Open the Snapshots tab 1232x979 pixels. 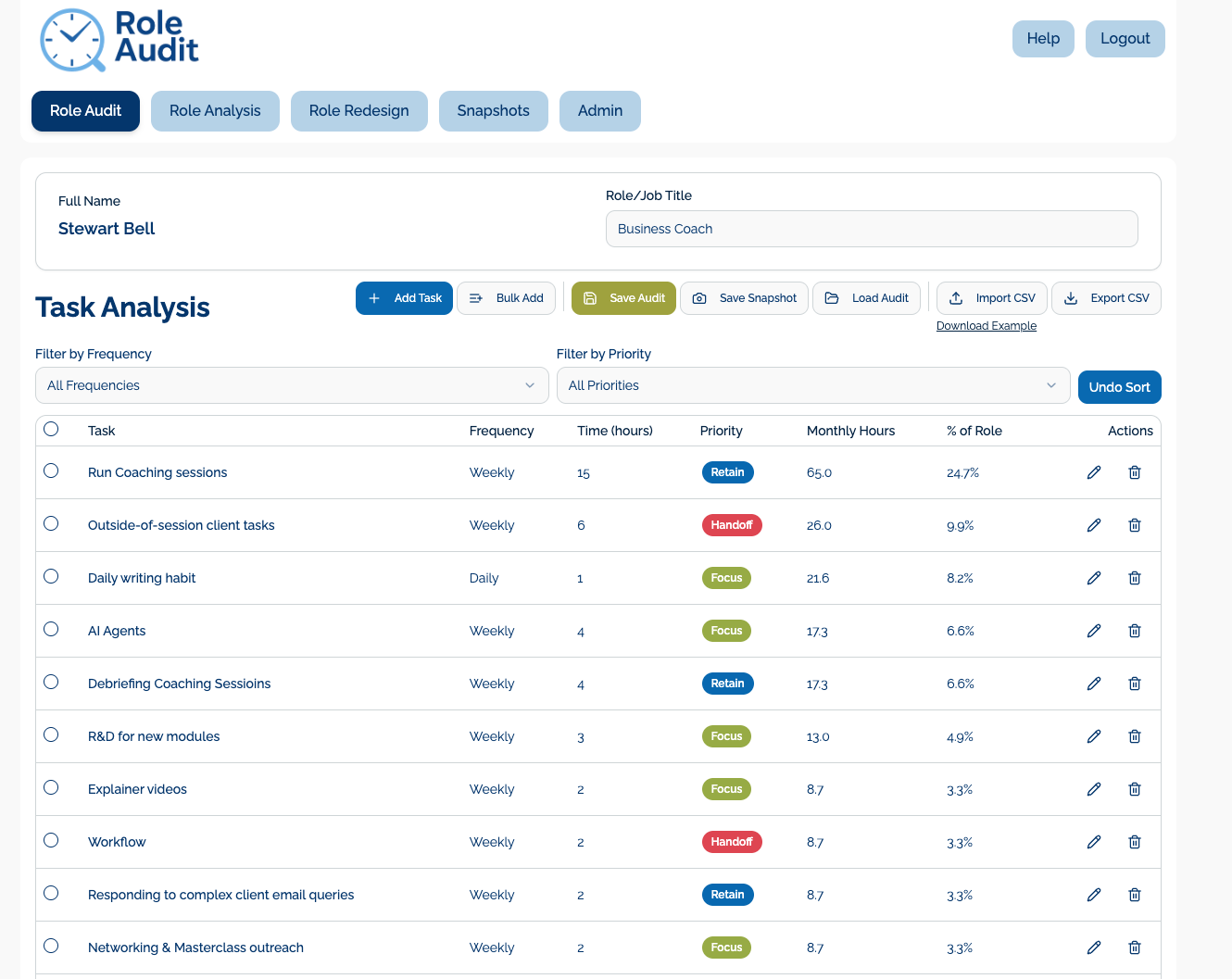493,111
